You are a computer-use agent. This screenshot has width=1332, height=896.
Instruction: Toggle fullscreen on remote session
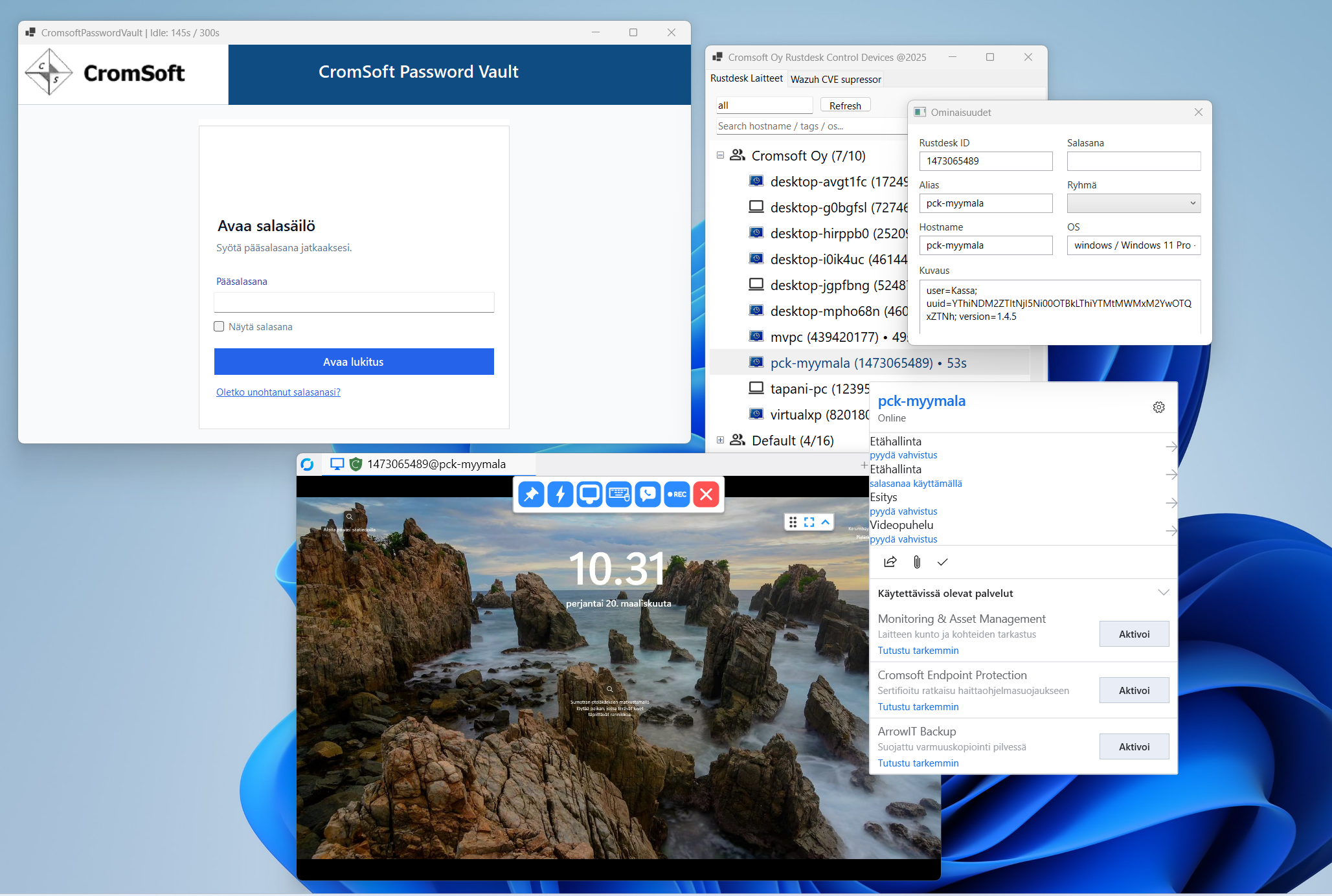click(x=809, y=522)
